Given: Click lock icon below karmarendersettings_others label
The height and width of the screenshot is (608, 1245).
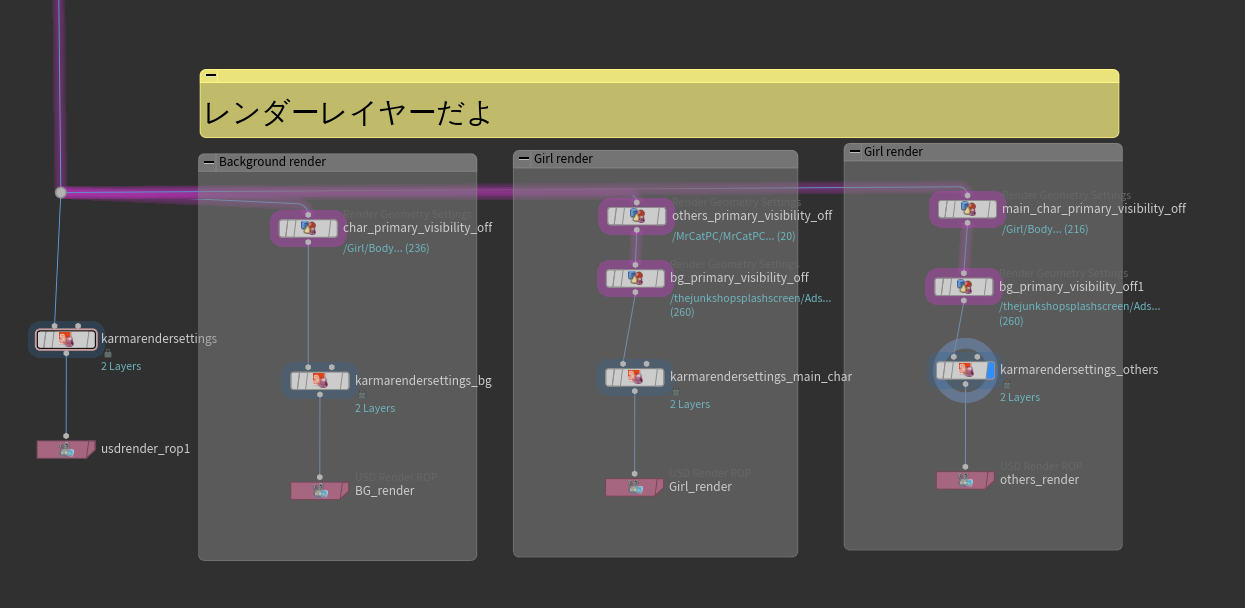Looking at the screenshot, I should pos(1006,385).
